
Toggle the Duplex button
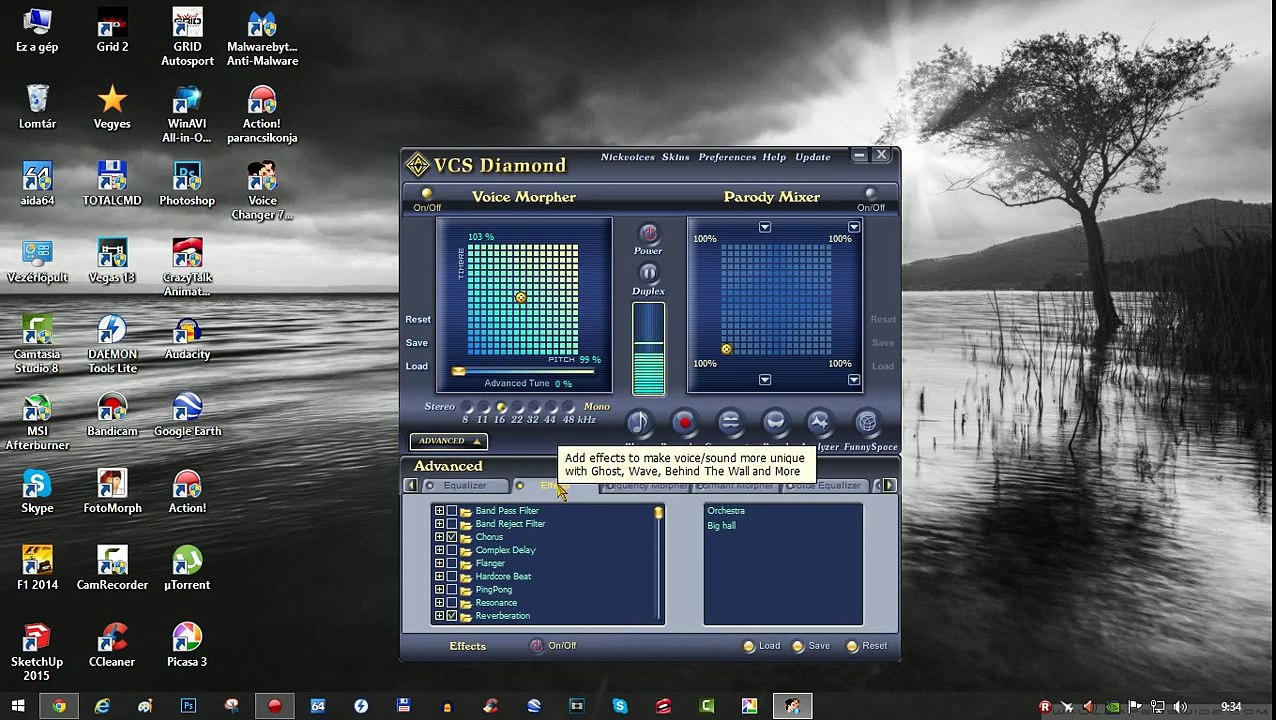click(x=648, y=273)
